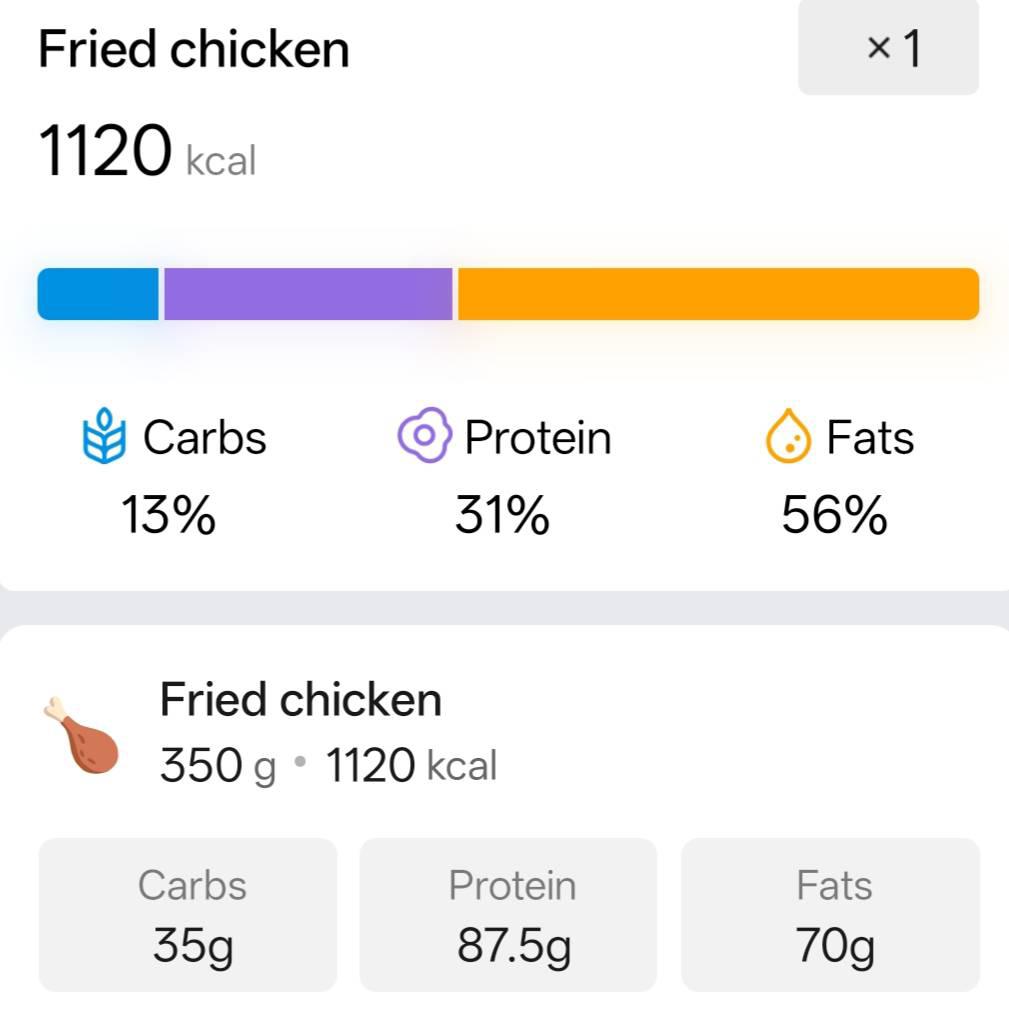Click the Fried chicken title heading
This screenshot has width=1009, height=1011.
point(193,49)
